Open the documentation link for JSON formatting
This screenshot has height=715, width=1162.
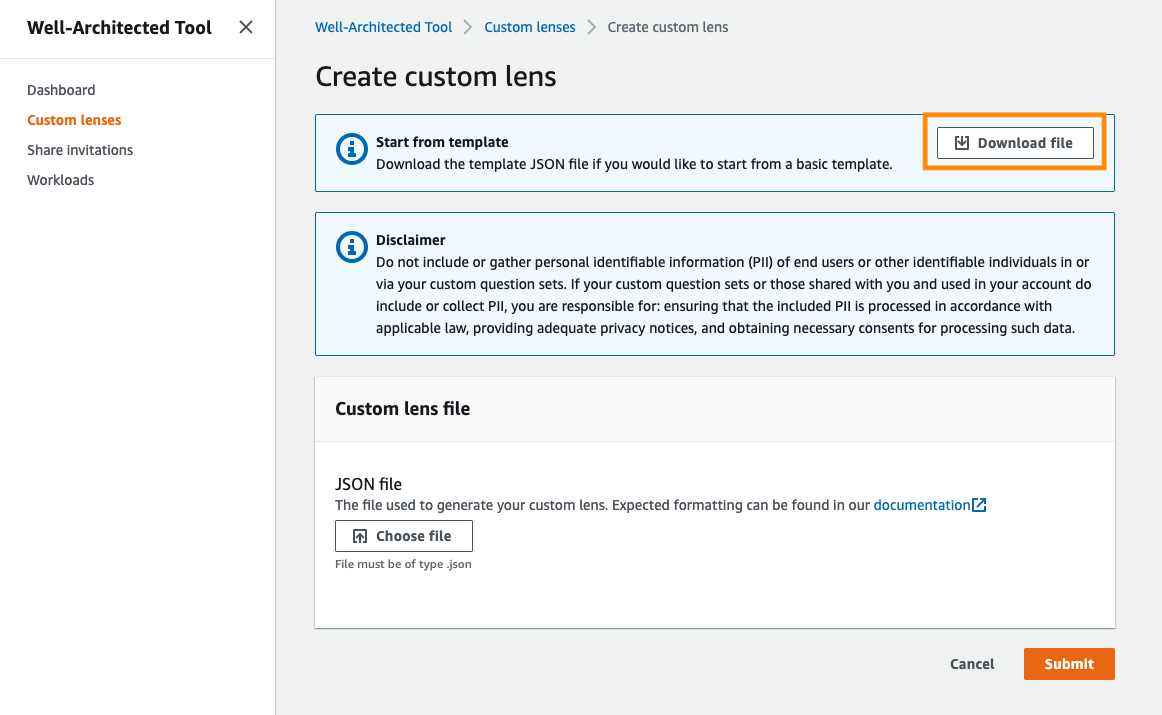(925, 504)
